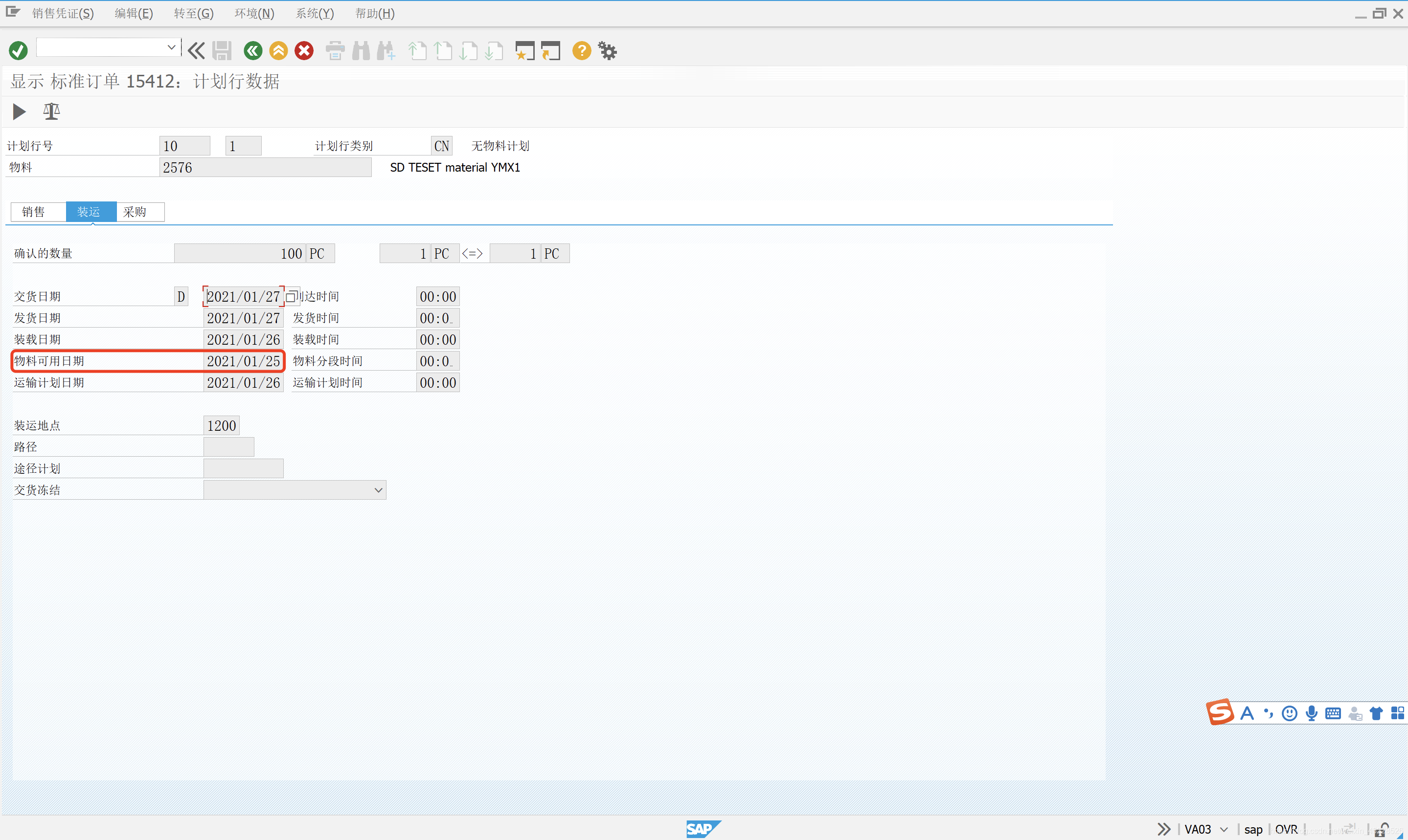1408x840 pixels.
Task: Click the green Back arrow icon
Action: [252, 51]
